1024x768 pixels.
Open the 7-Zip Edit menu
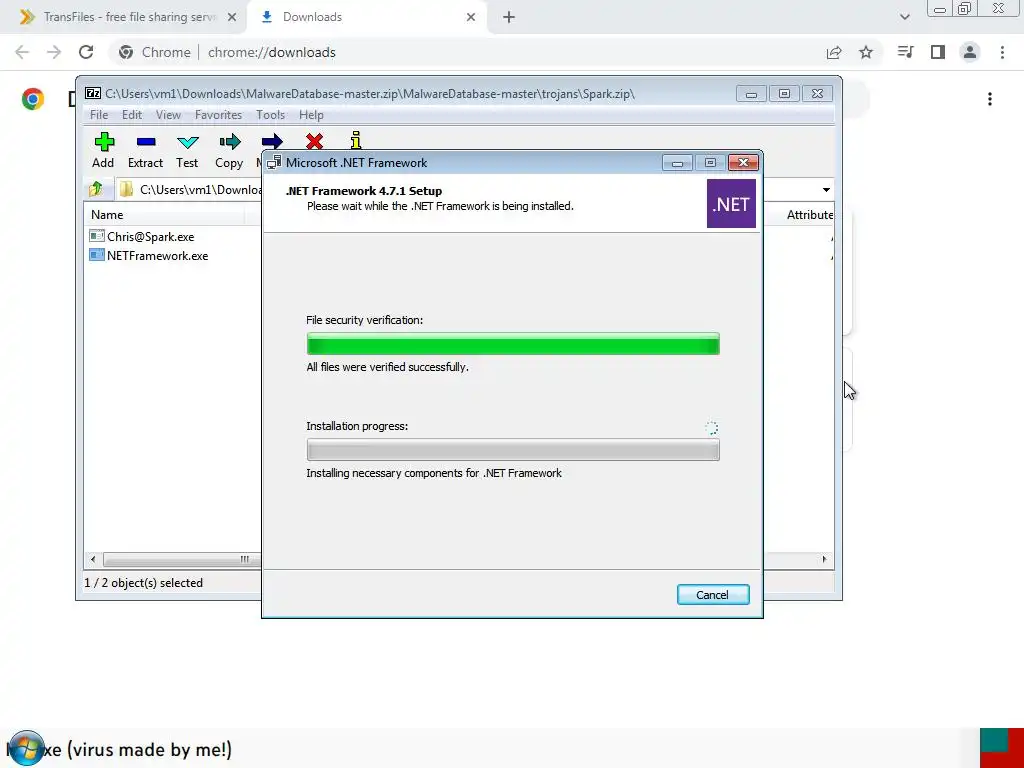point(132,115)
